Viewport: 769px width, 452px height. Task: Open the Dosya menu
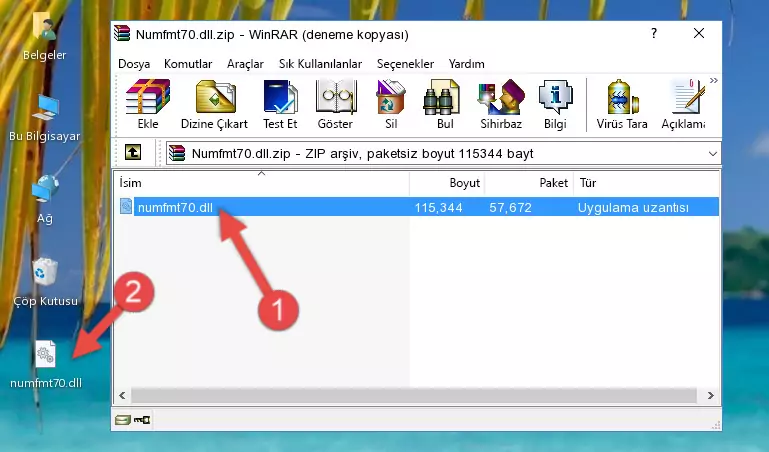click(x=134, y=64)
